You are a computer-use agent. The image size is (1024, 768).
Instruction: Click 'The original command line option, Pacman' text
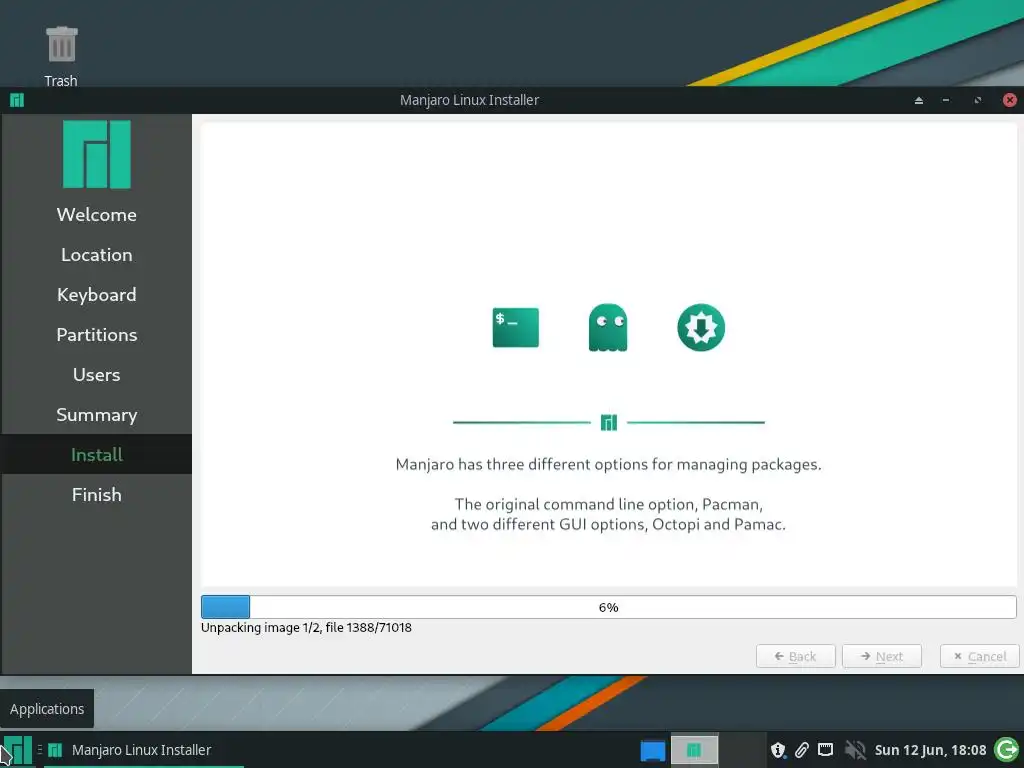tap(609, 504)
